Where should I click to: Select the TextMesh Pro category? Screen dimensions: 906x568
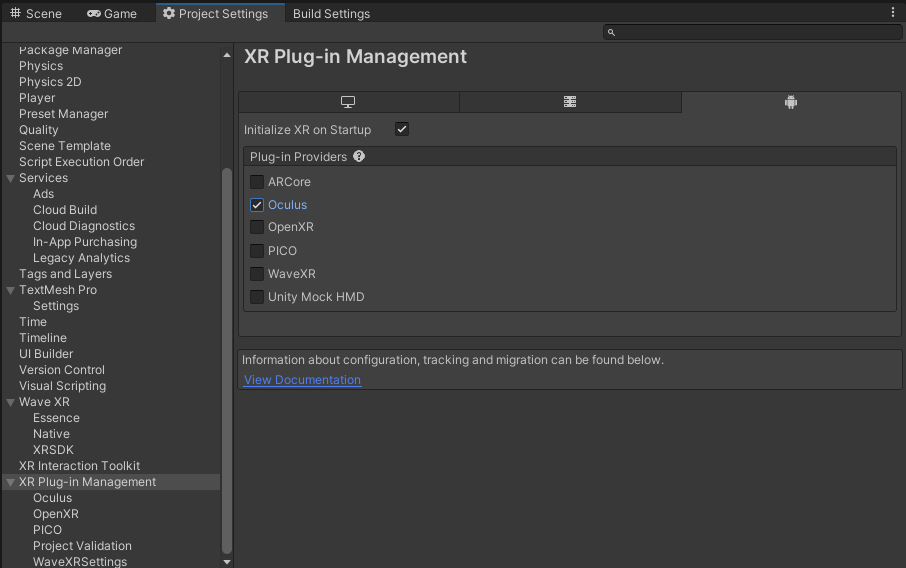coord(58,290)
